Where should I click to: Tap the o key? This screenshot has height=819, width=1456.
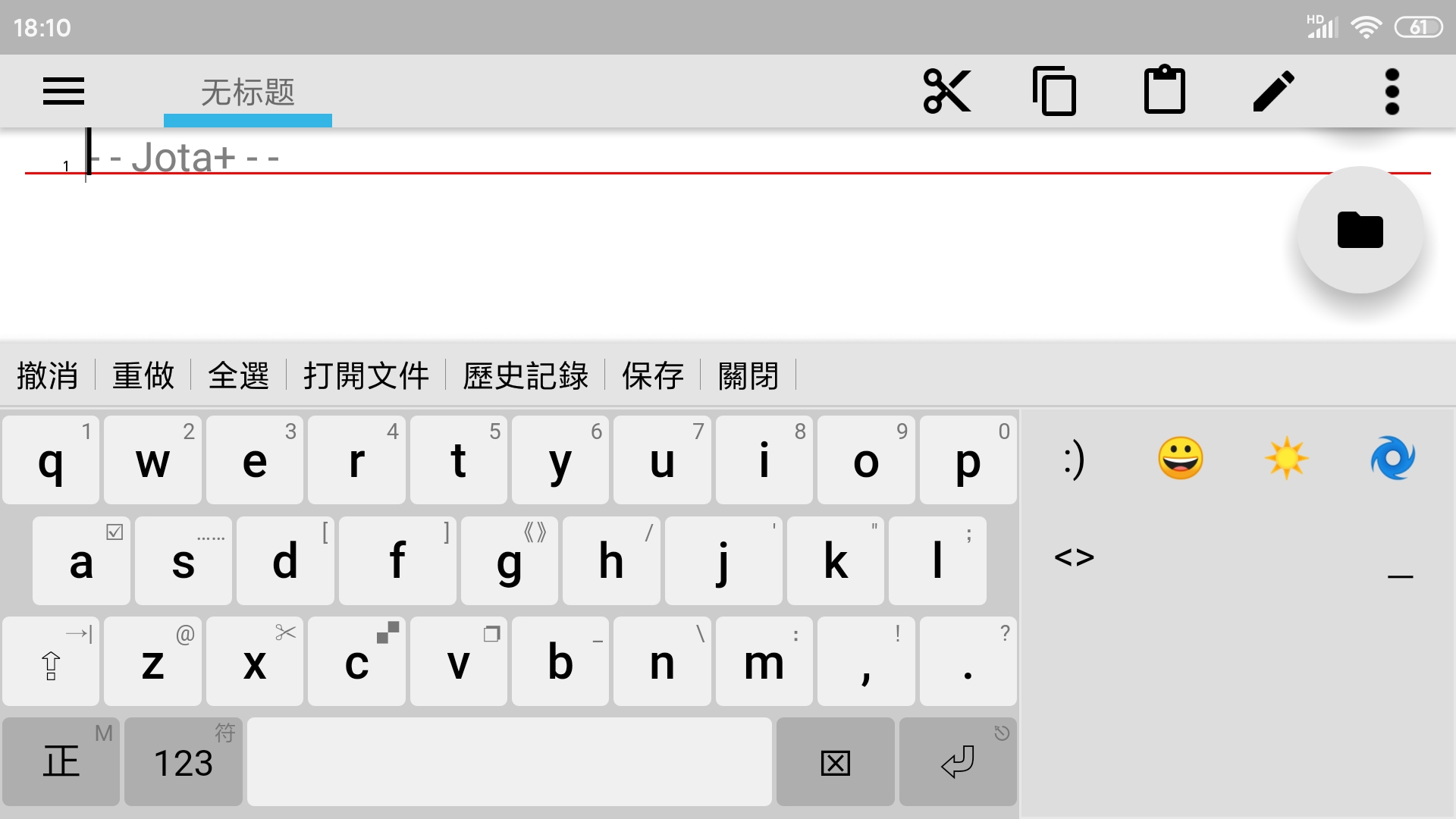[x=866, y=460]
